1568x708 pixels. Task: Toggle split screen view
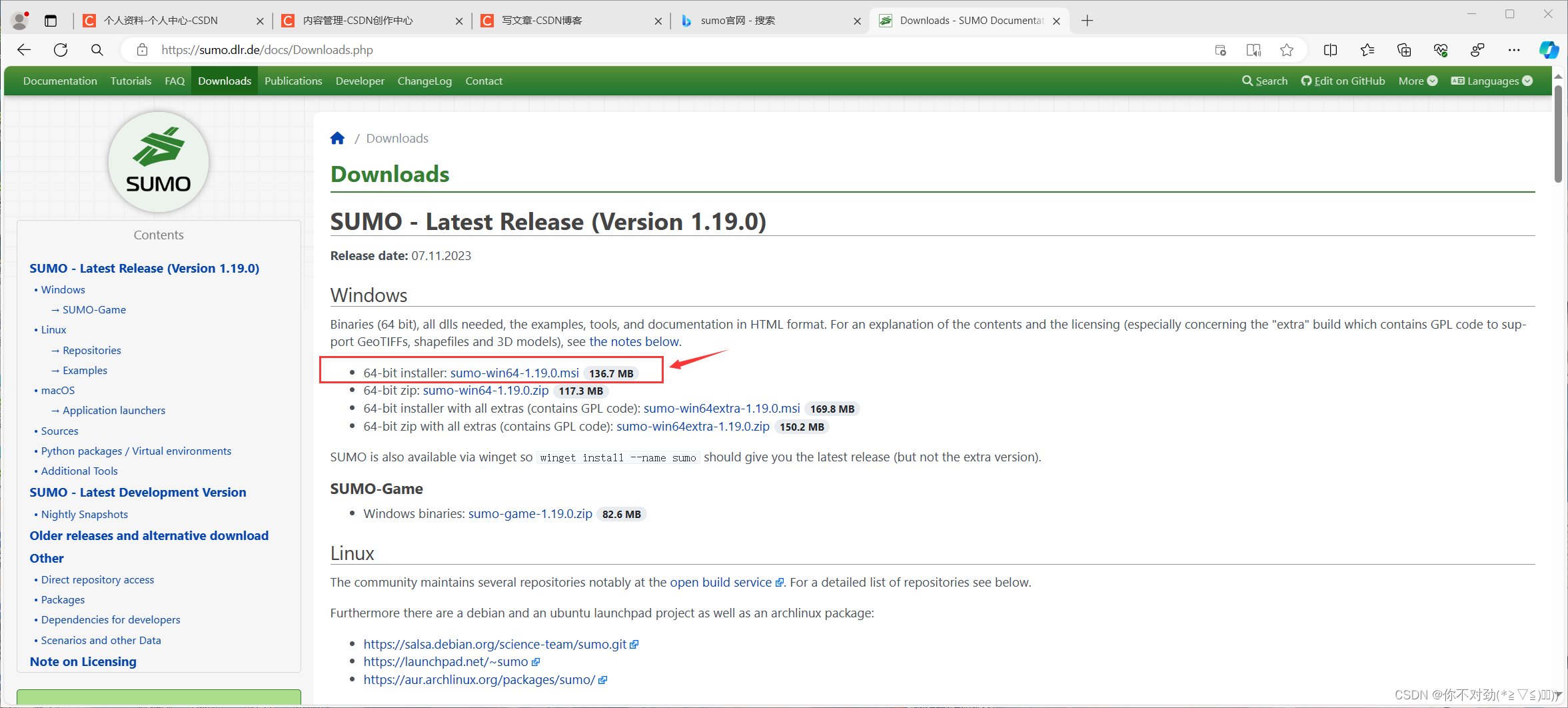[x=1331, y=50]
